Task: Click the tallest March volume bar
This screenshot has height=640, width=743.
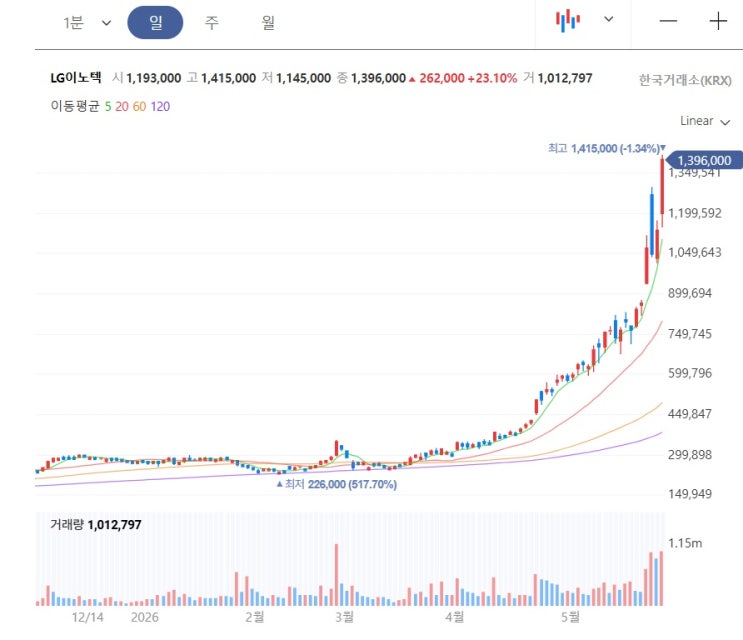Action: [336, 575]
